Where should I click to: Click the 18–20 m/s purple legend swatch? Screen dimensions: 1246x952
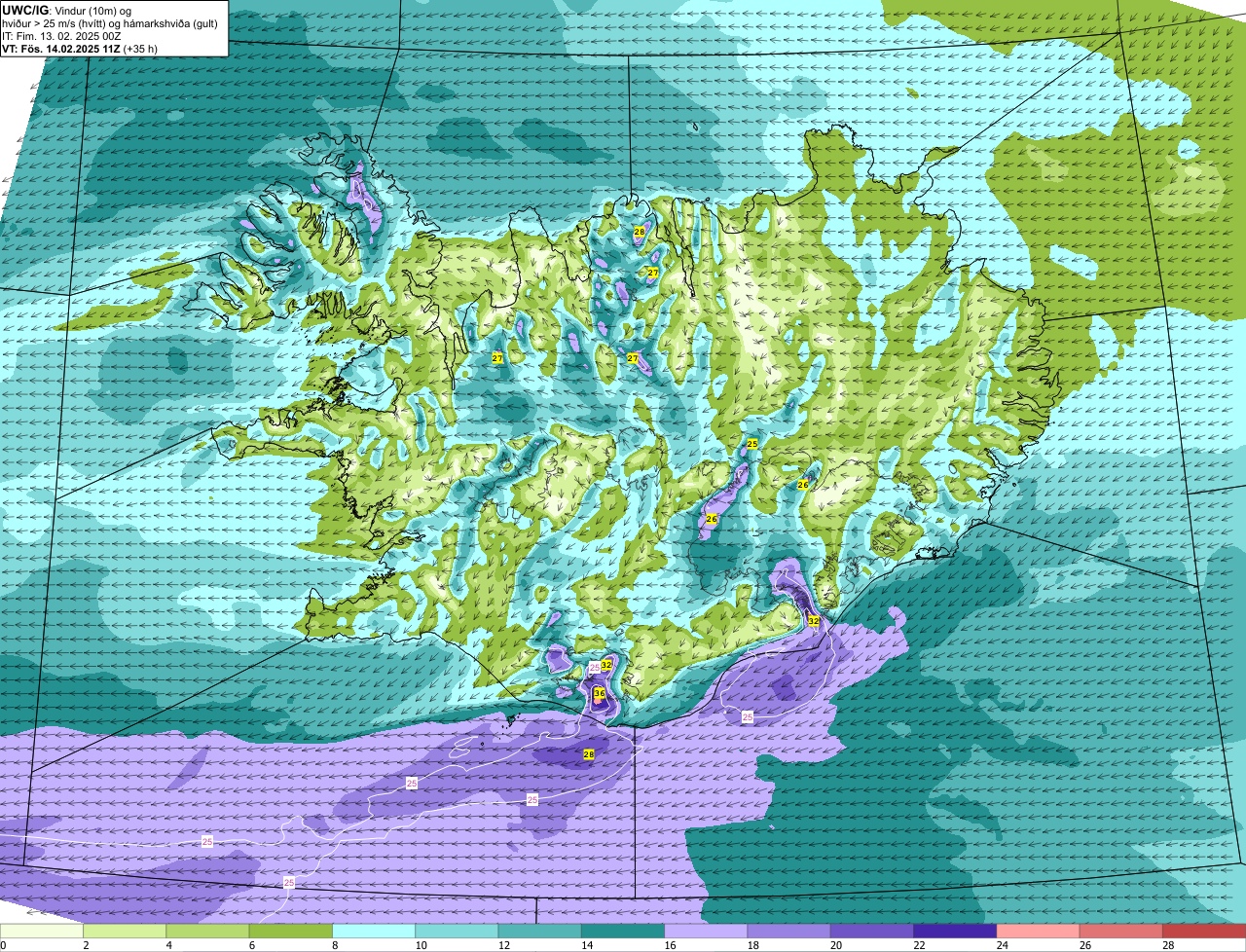point(789,932)
